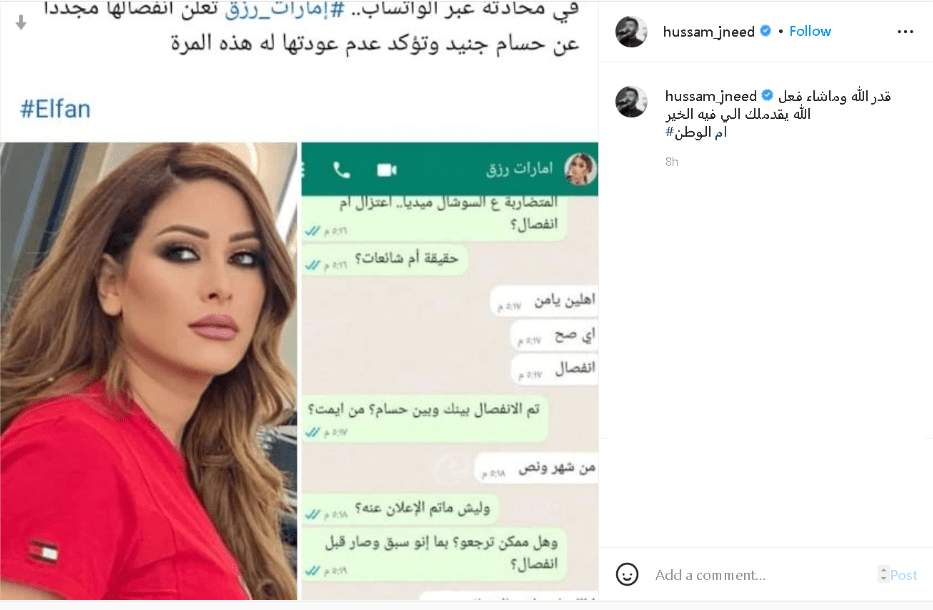Click the 8h timestamp under caption
This screenshot has width=933, height=610.
[672, 162]
